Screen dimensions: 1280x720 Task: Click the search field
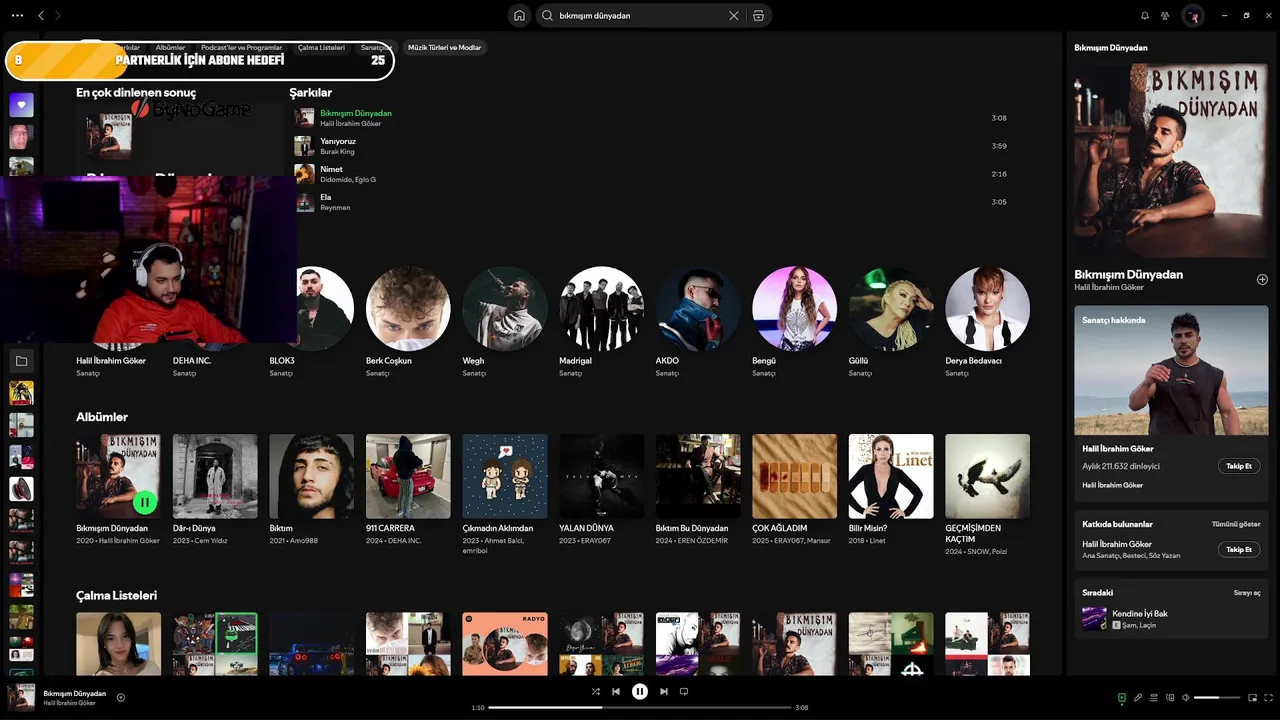click(640, 16)
